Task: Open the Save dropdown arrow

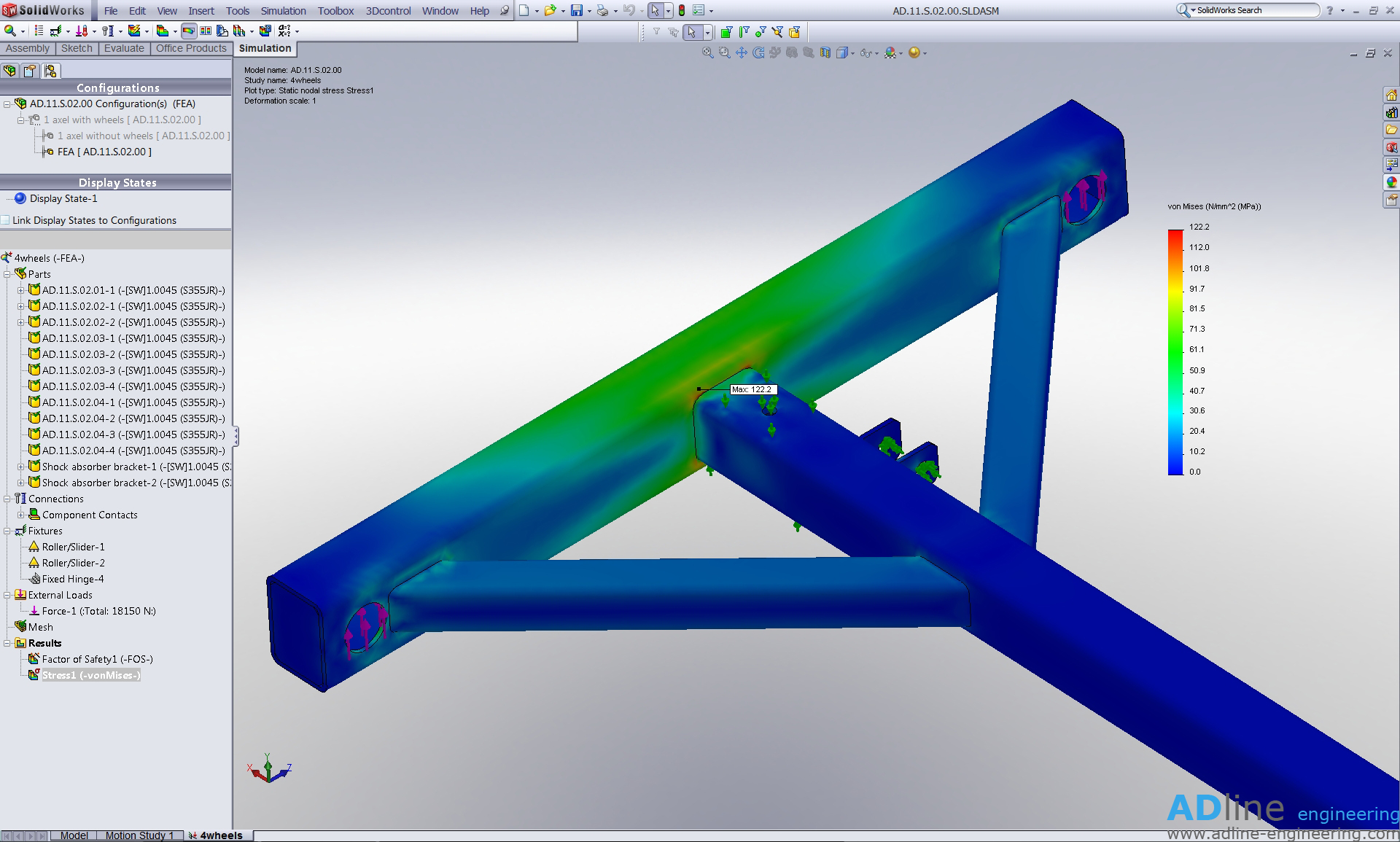Action: tap(588, 11)
